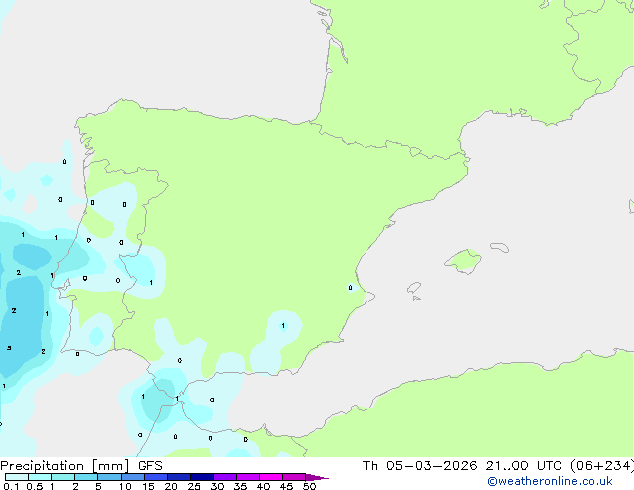Click the isolated '1' value in southeastern Spain

[283, 325]
